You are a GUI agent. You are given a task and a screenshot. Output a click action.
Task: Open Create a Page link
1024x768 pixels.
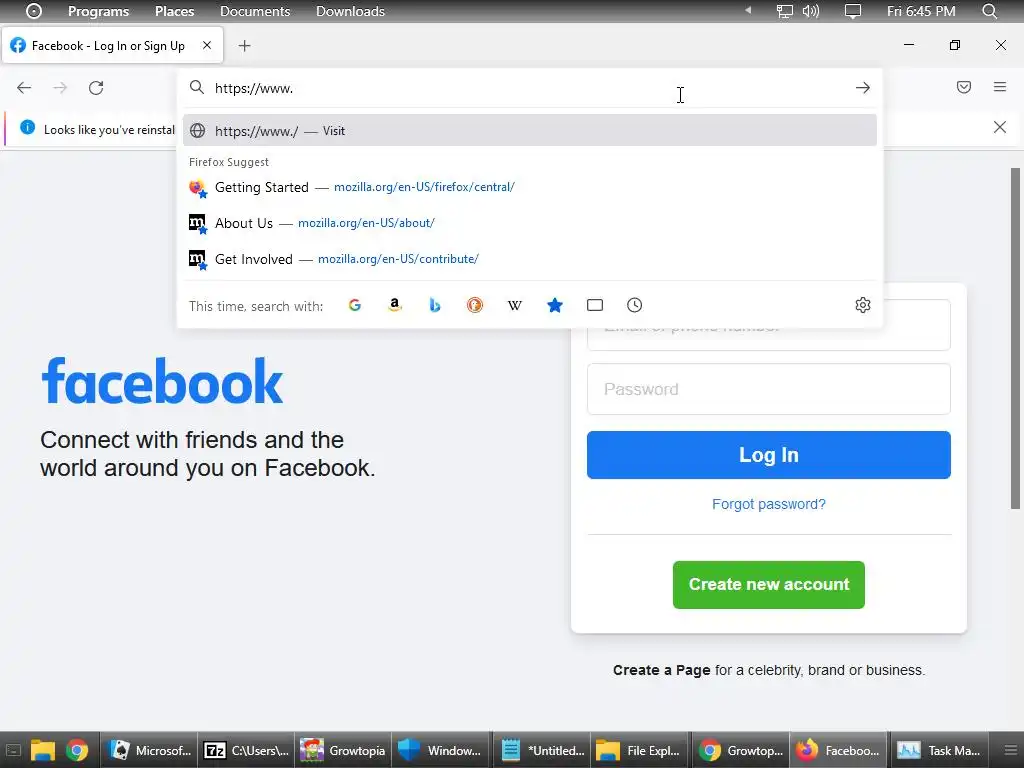click(662, 670)
